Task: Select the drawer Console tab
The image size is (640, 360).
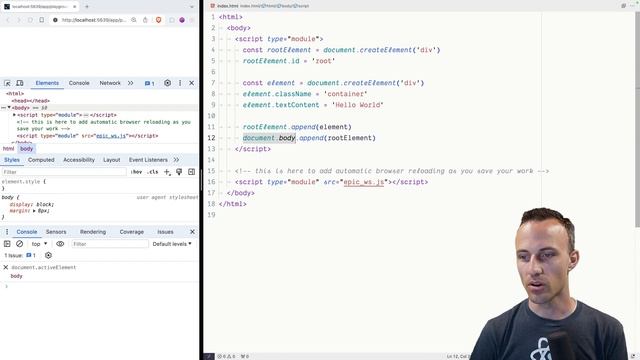Action: [x=27, y=231]
